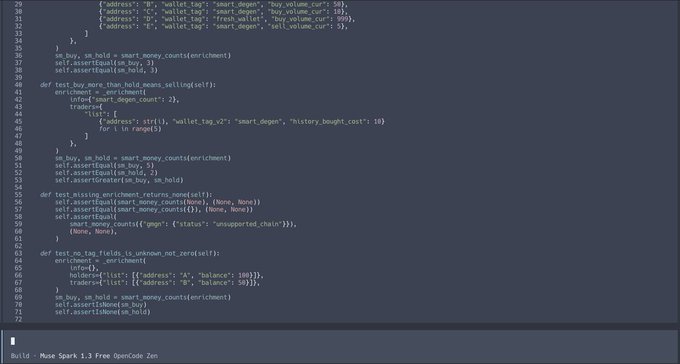Click 'enrichment = _enrichment(' on line 64

point(101,261)
